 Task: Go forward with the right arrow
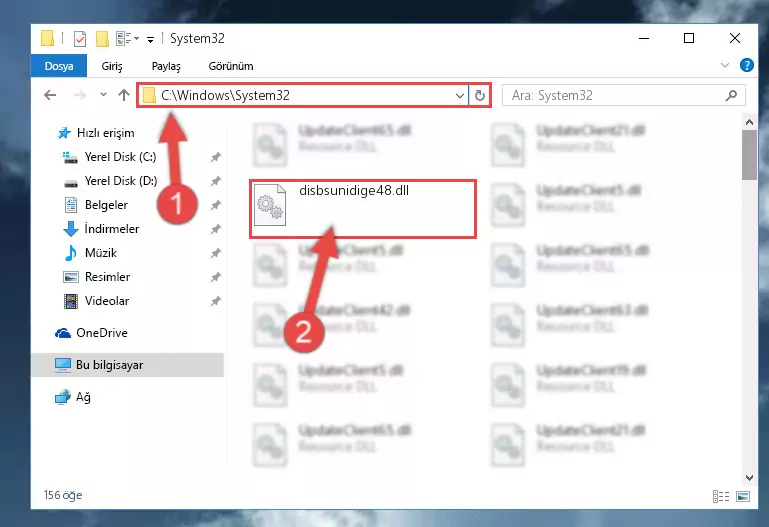tap(79, 95)
